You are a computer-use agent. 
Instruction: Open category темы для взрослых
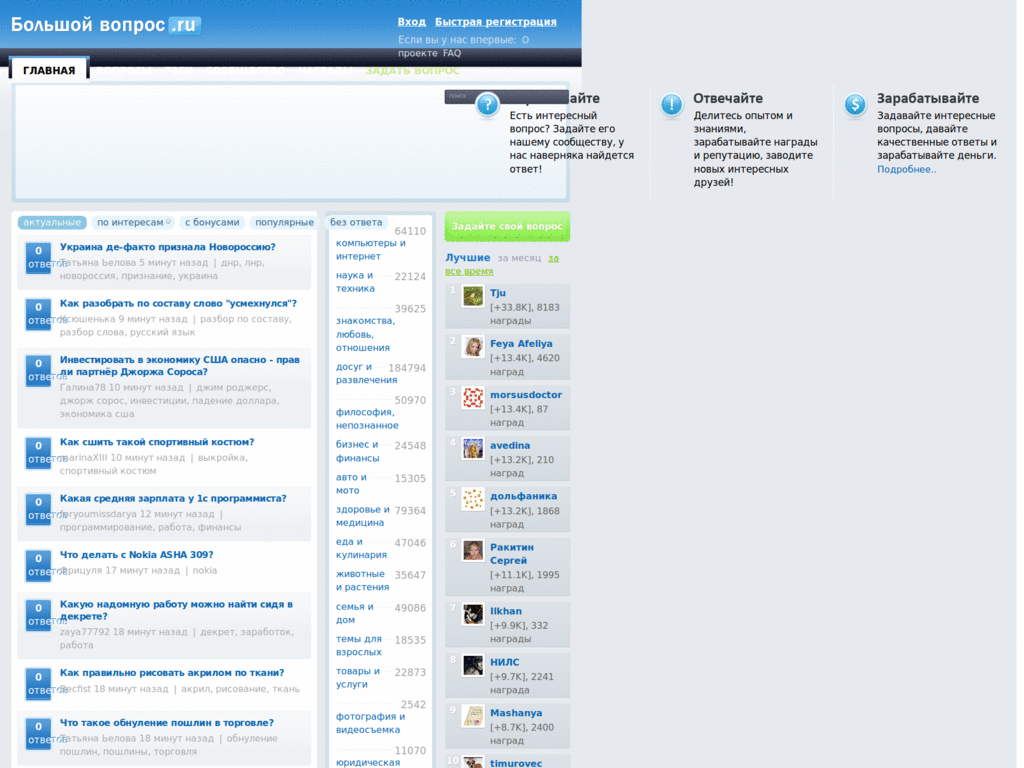tap(359, 645)
